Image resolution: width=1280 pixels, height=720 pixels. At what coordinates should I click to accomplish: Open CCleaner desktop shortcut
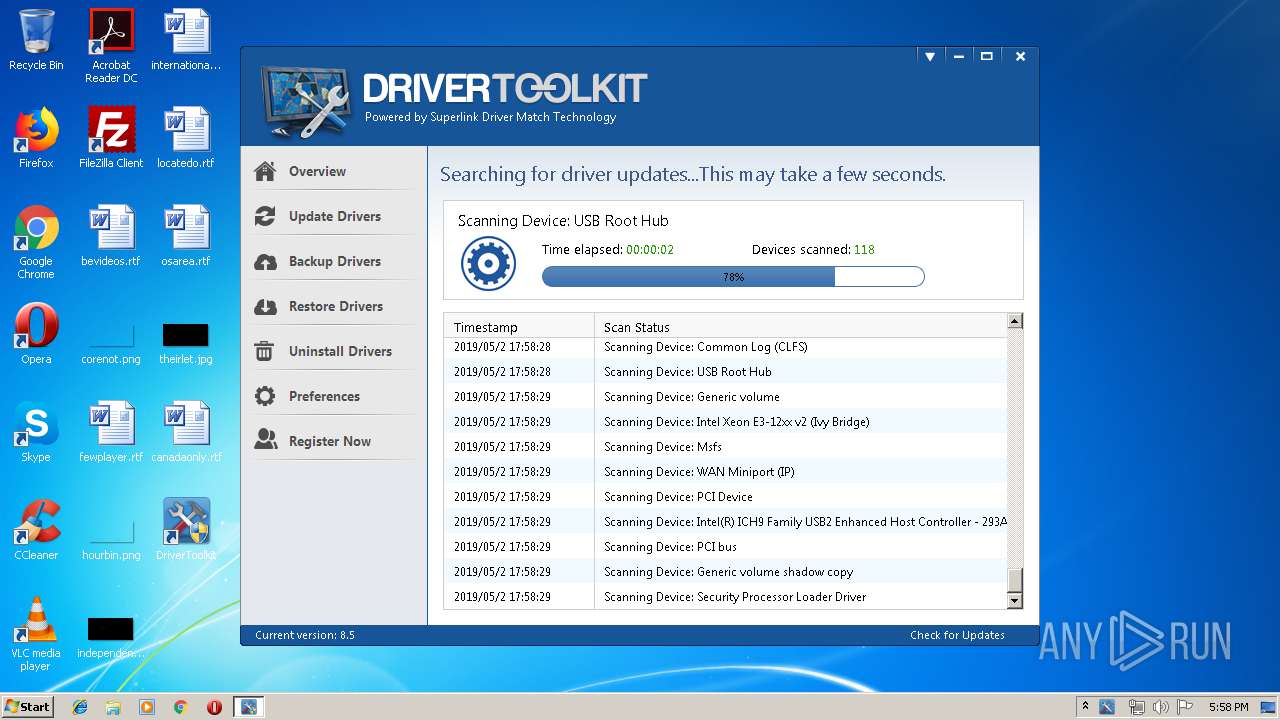[36, 531]
